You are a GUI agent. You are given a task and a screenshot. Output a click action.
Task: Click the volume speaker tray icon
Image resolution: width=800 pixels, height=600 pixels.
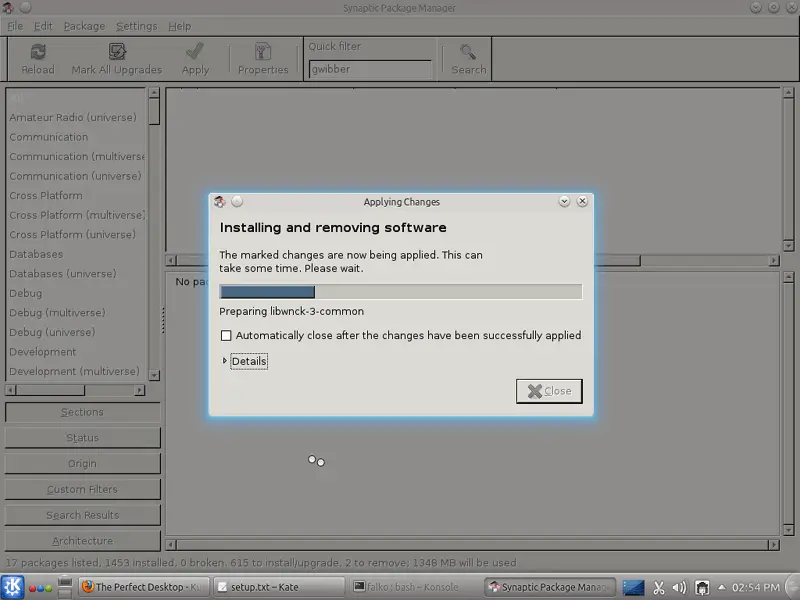[680, 588]
